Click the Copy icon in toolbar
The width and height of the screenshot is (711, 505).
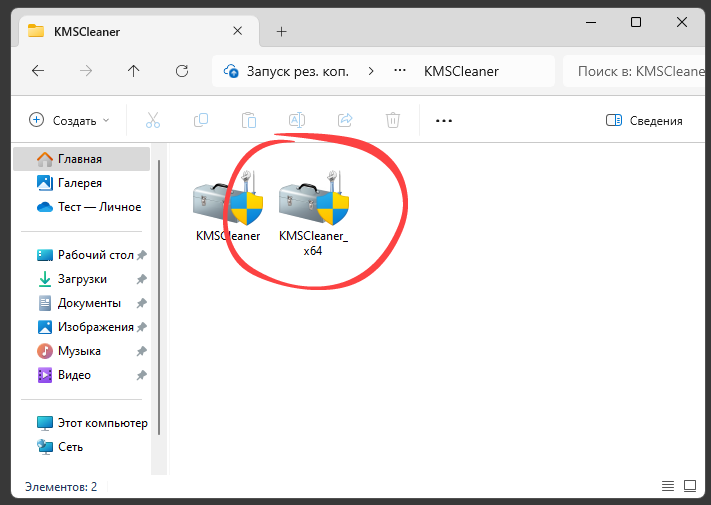tap(201, 120)
